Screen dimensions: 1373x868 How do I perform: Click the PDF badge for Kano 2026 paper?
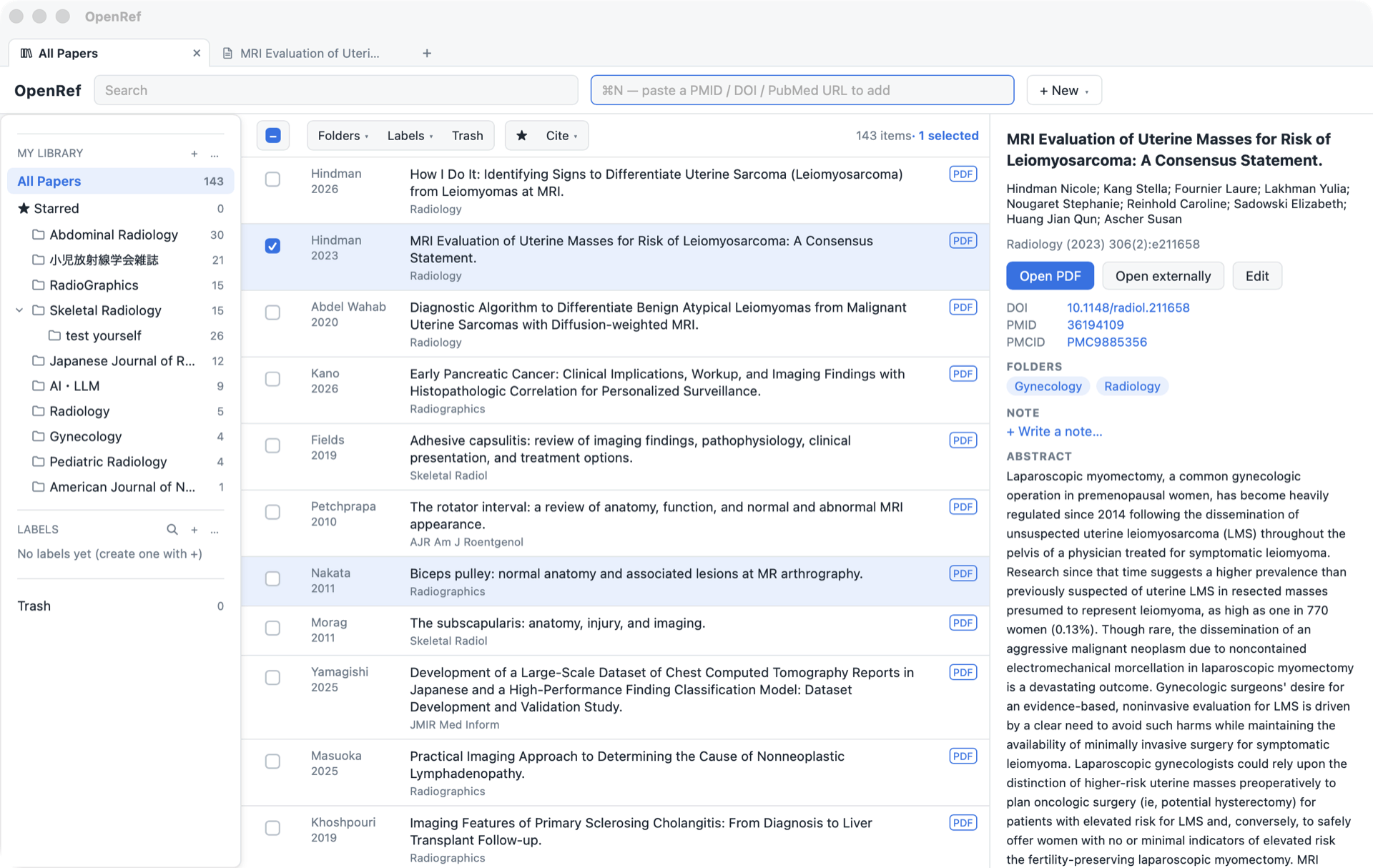tap(963, 373)
